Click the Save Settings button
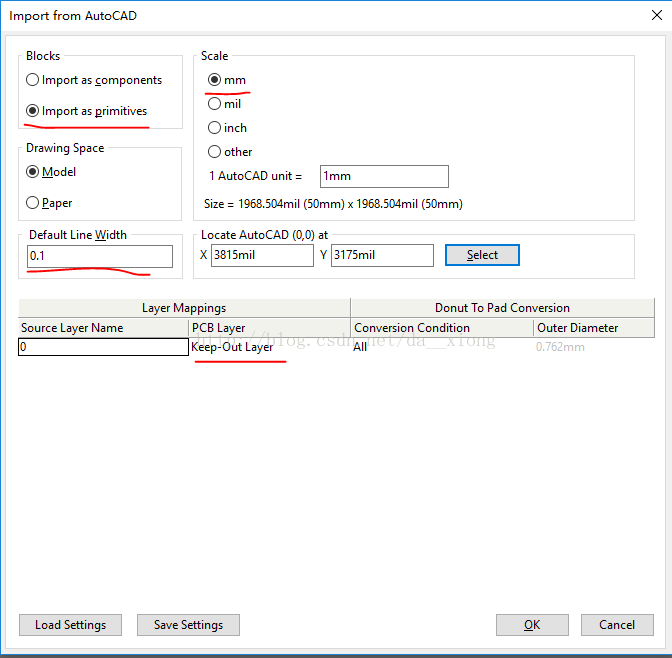 (188, 625)
